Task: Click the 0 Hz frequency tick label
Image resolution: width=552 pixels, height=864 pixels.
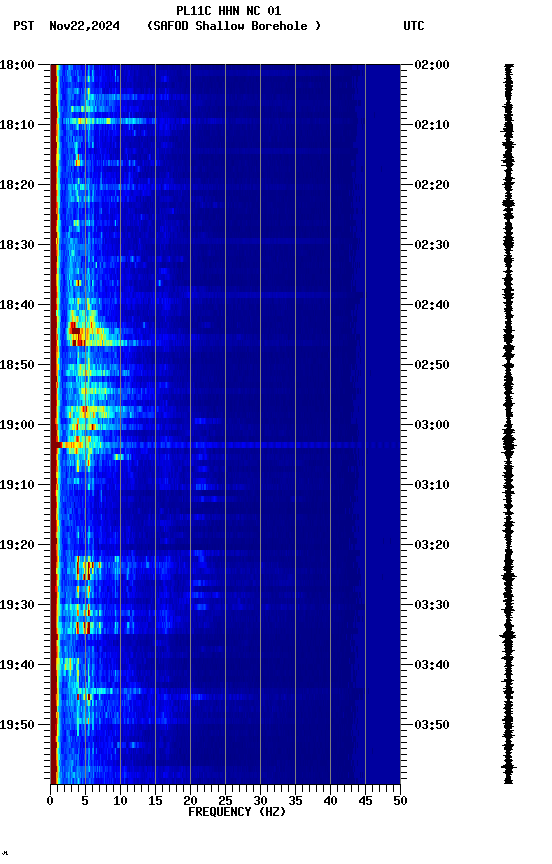Action: tap(50, 801)
